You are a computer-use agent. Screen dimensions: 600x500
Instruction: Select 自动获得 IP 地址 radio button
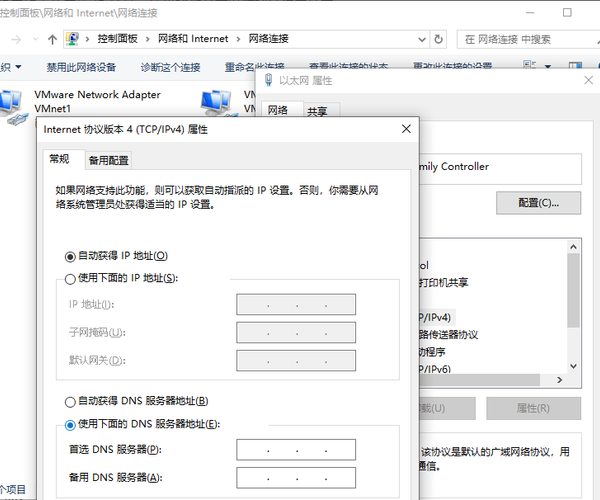pos(70,257)
